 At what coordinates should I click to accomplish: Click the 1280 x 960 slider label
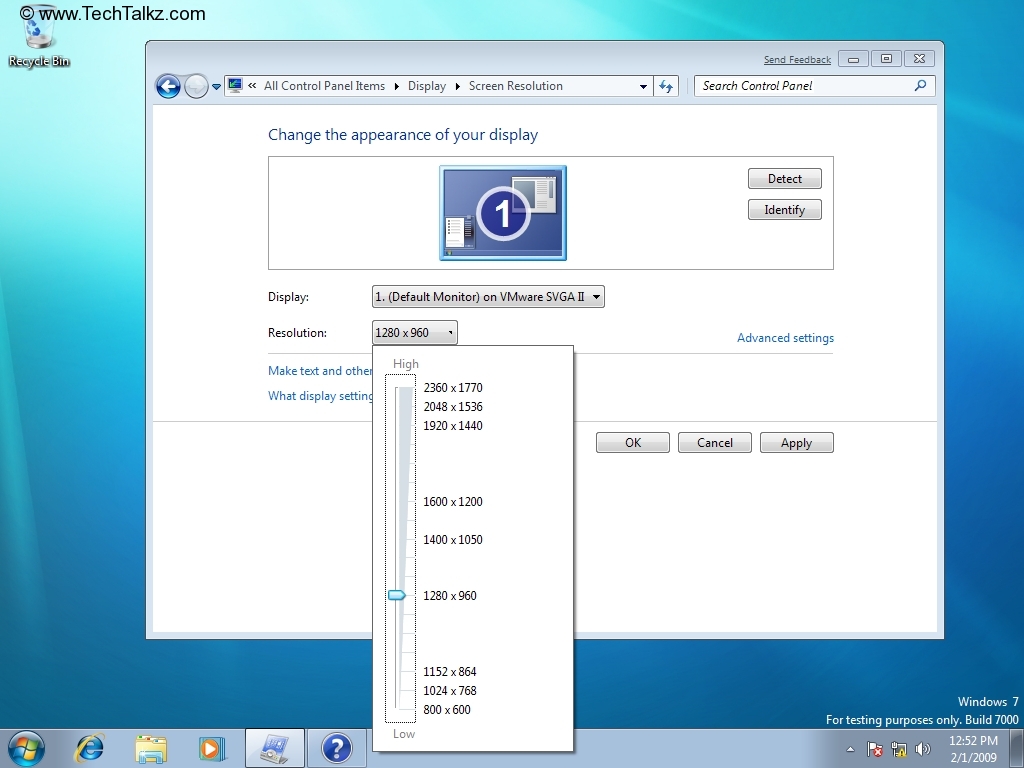tap(449, 596)
